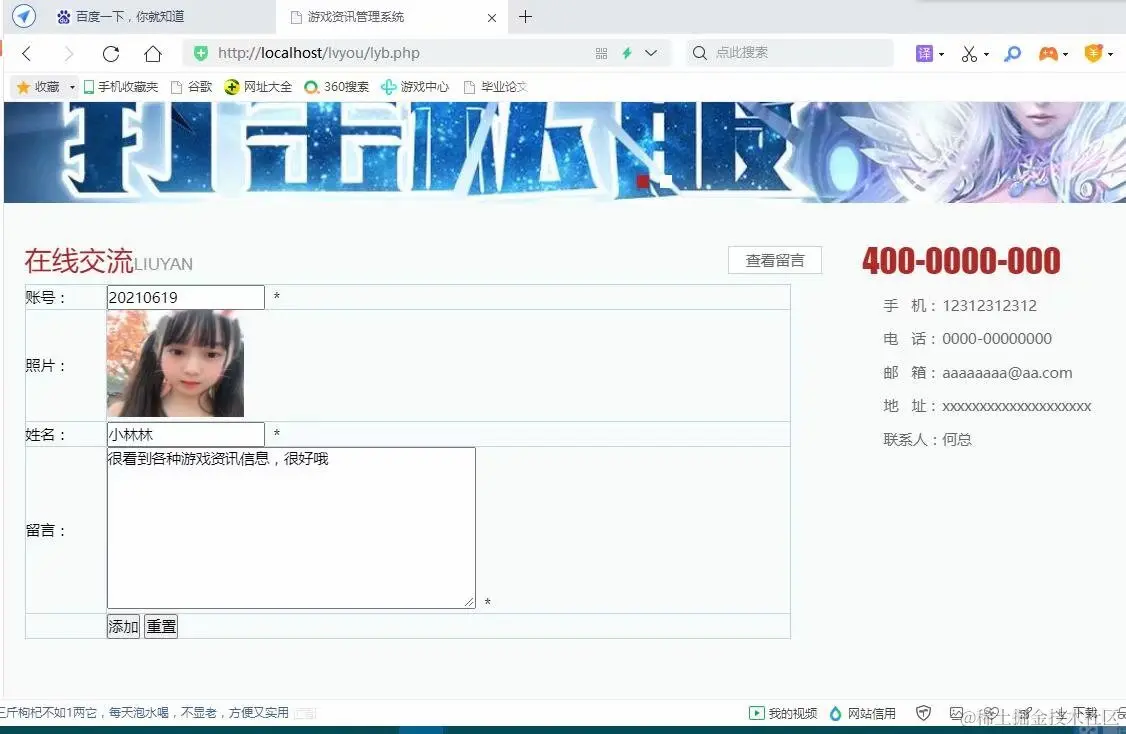The image size is (1126, 734).
Task: Open the translate dropdown arrow
Action: click(941, 54)
